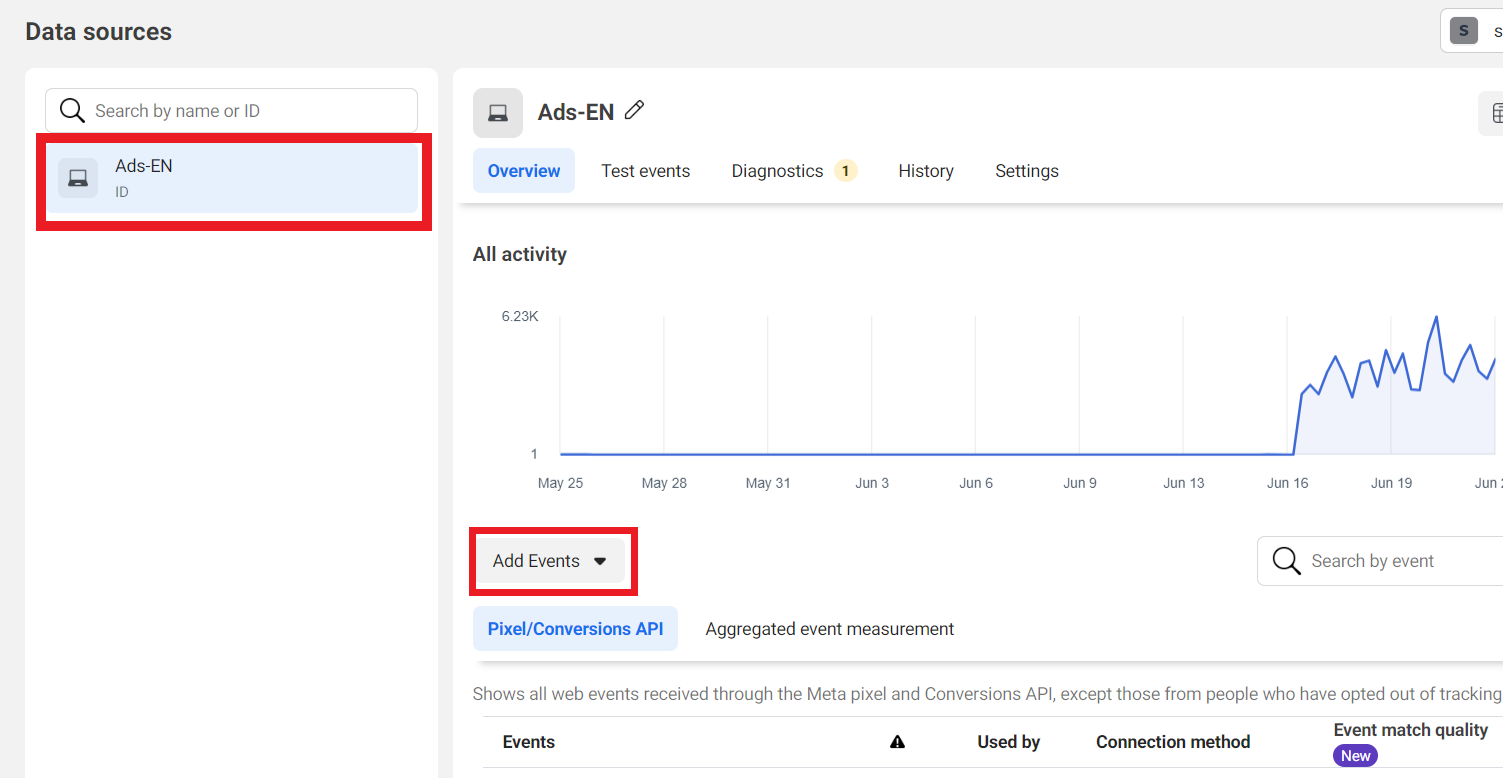Click the pencil edit icon beside Ads-EN
Viewport: 1503px width, 778px height.
(x=634, y=111)
